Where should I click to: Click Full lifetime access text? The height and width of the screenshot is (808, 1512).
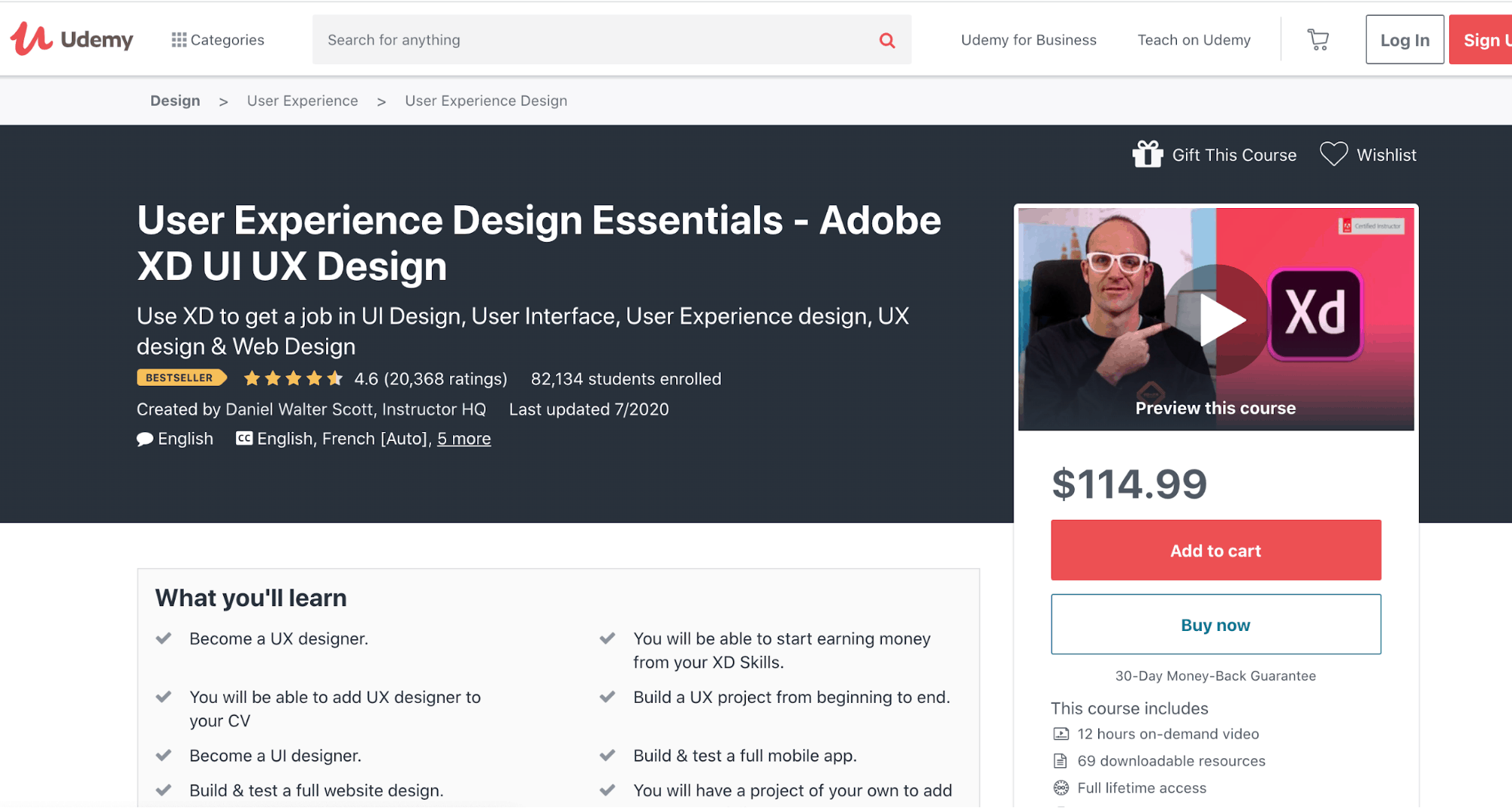tap(1141, 788)
